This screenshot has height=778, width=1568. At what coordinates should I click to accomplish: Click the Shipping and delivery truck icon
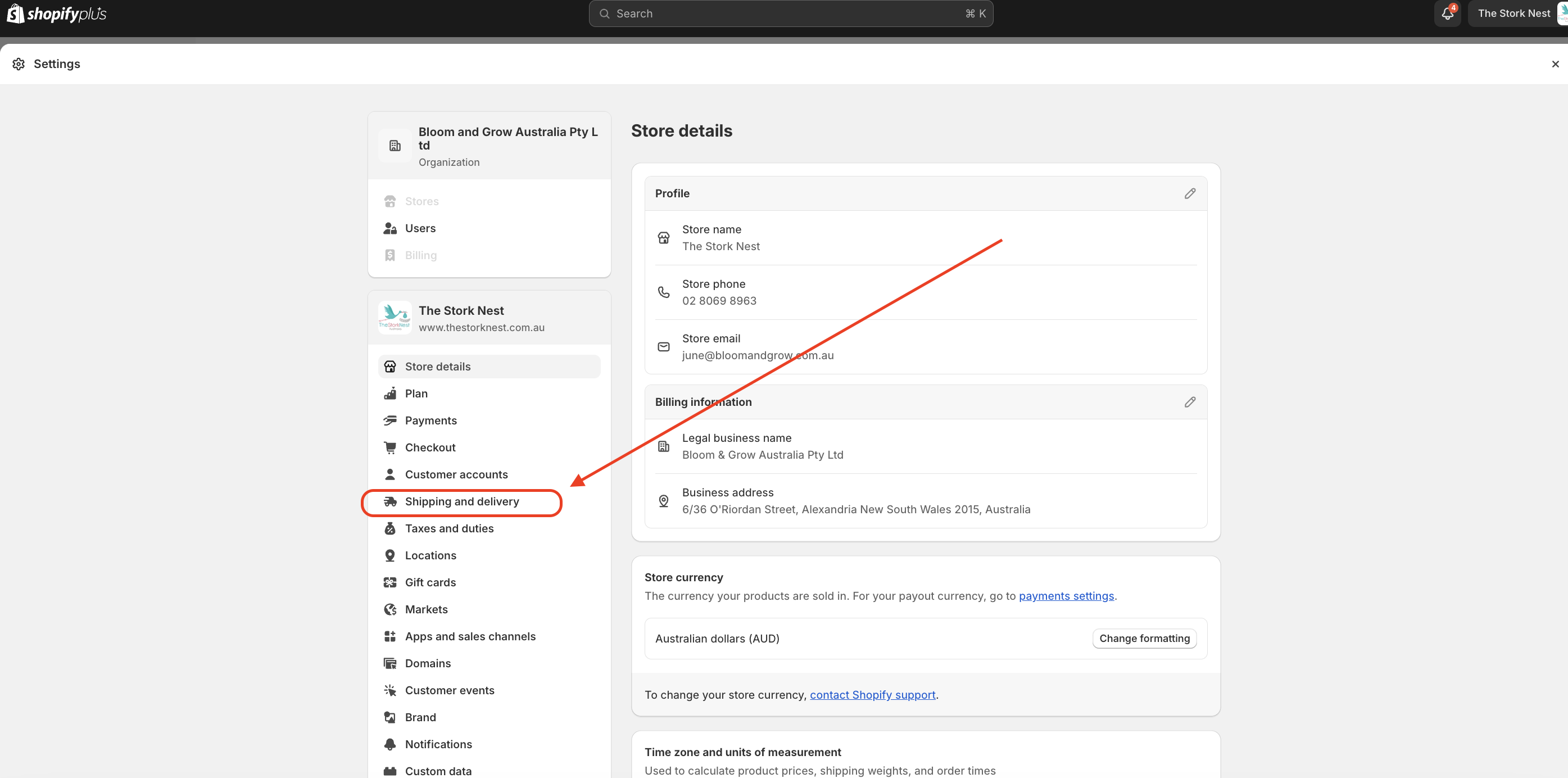click(390, 501)
